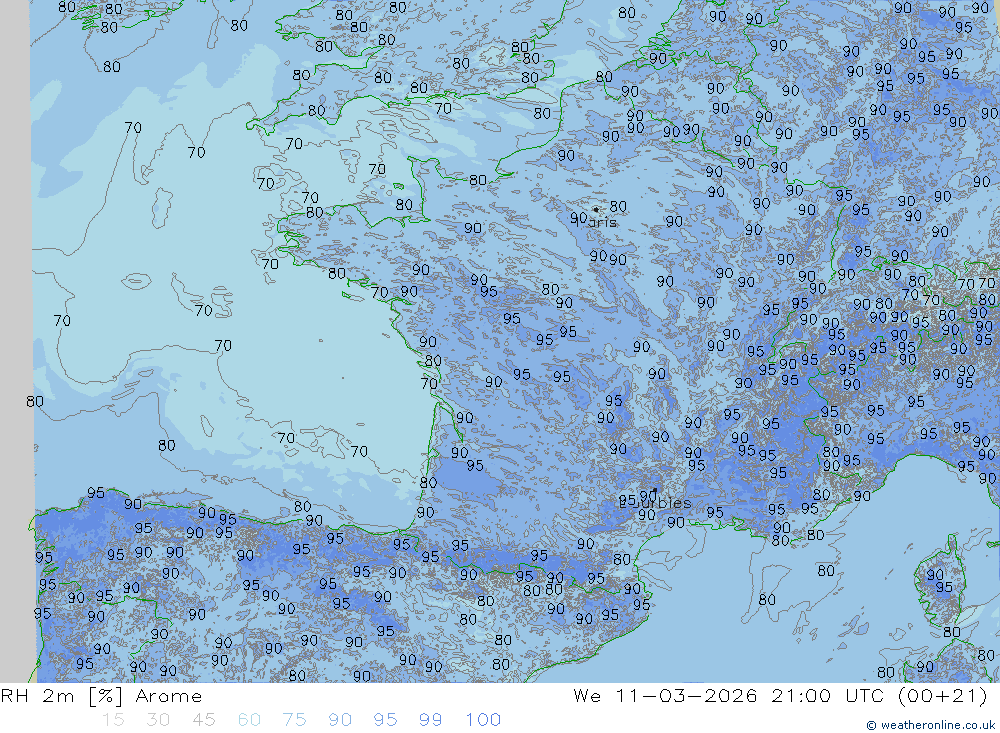Select legend value 90
Viewport: 1000px width, 733px height.
[x=339, y=720]
